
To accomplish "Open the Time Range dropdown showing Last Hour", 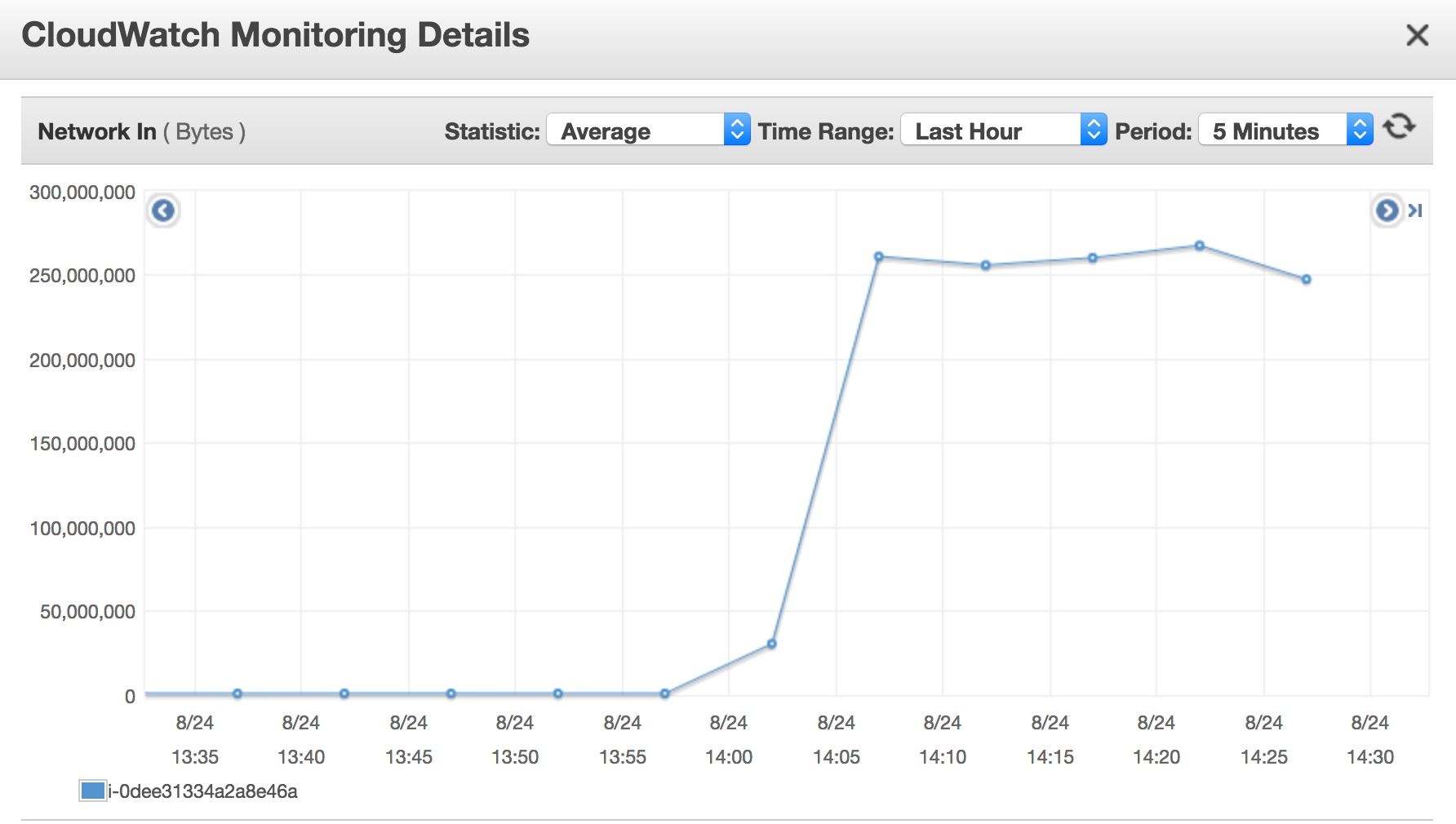I will click(x=1003, y=130).
